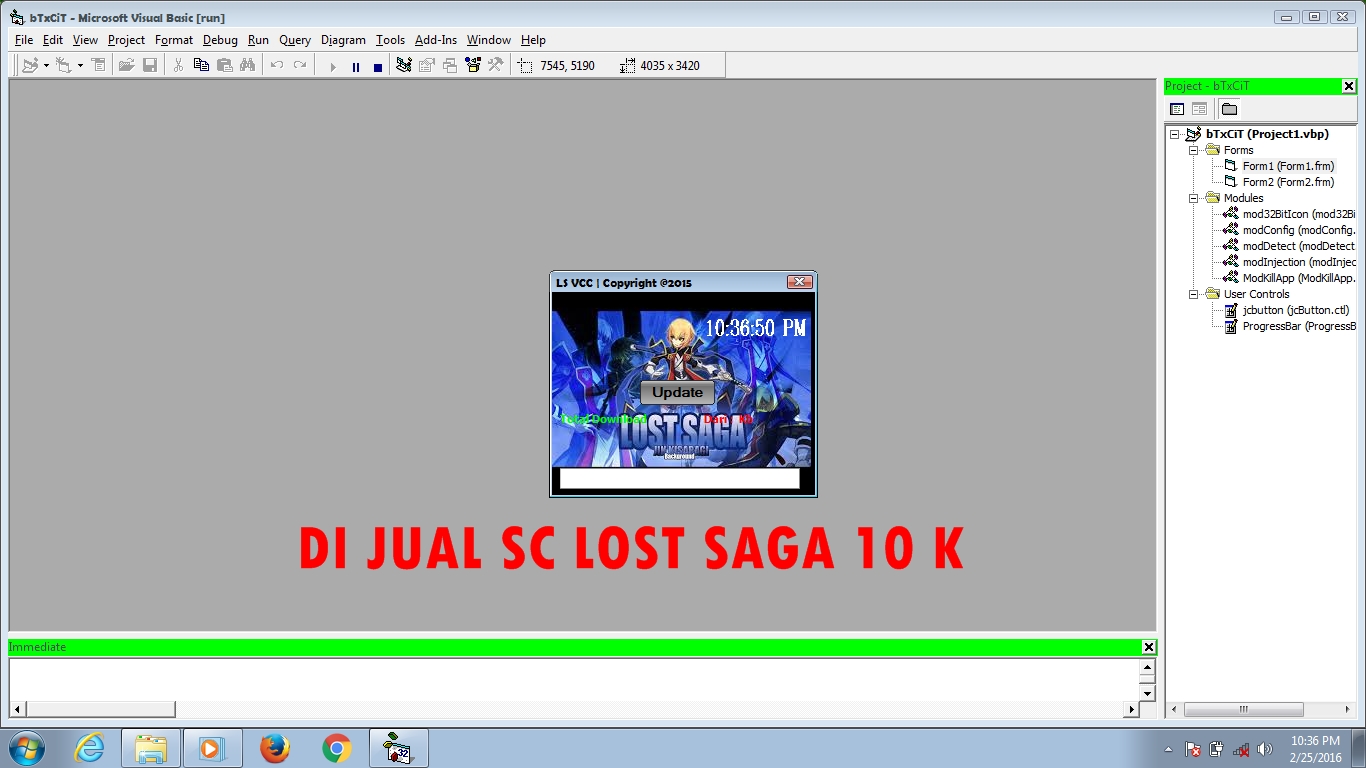Select Form1 (Form1.frm) in project tree

point(1288,166)
